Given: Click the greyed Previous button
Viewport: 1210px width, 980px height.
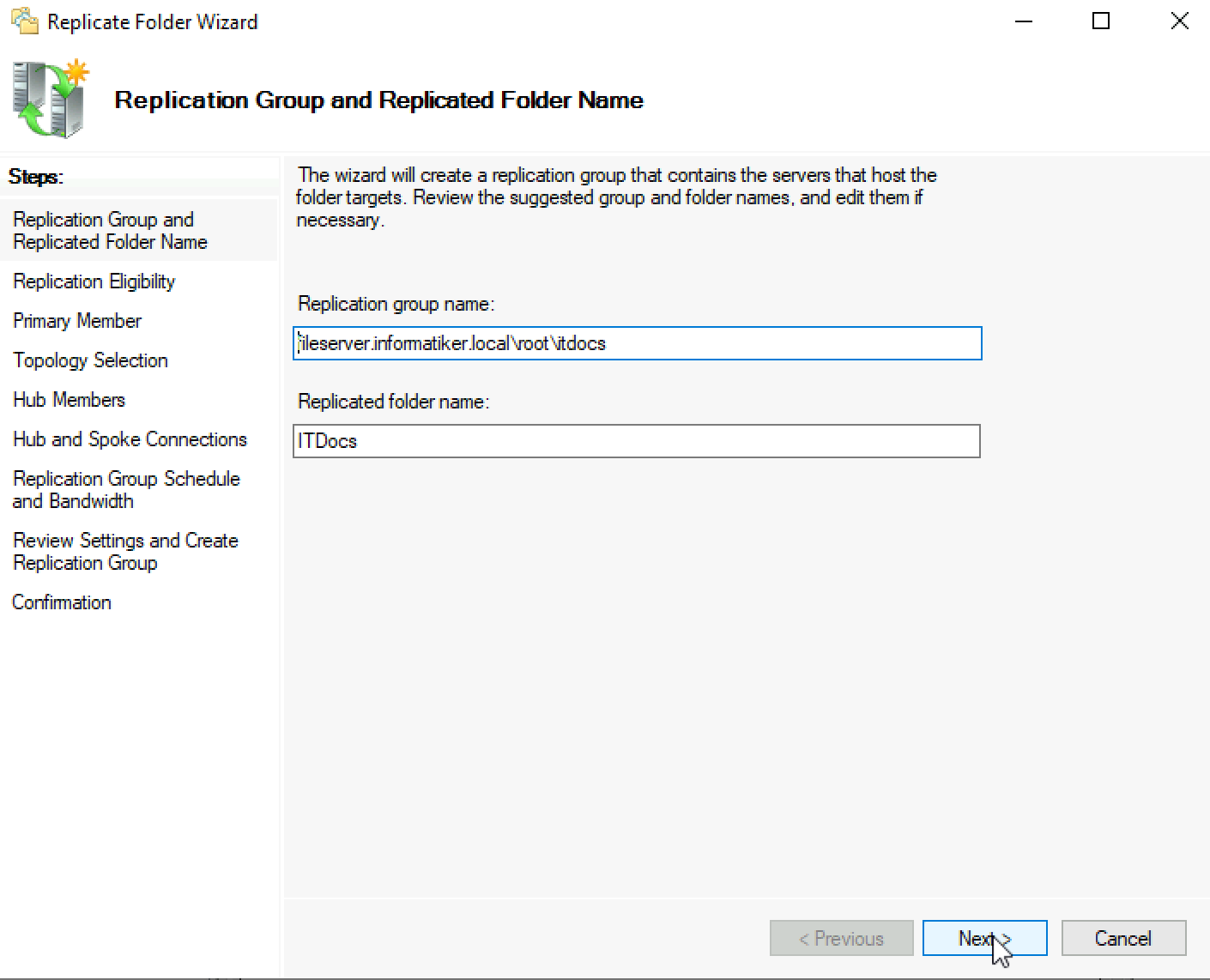Looking at the screenshot, I should [841, 938].
